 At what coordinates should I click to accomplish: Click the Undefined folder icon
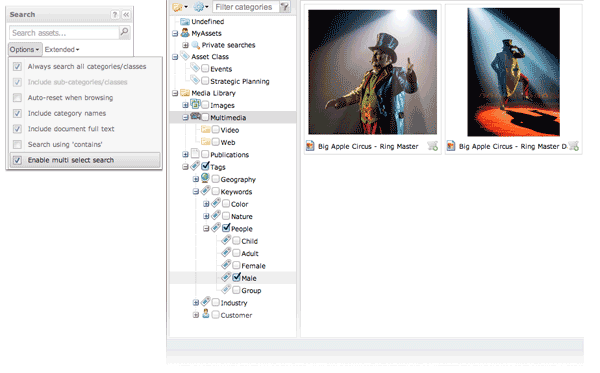(185, 21)
